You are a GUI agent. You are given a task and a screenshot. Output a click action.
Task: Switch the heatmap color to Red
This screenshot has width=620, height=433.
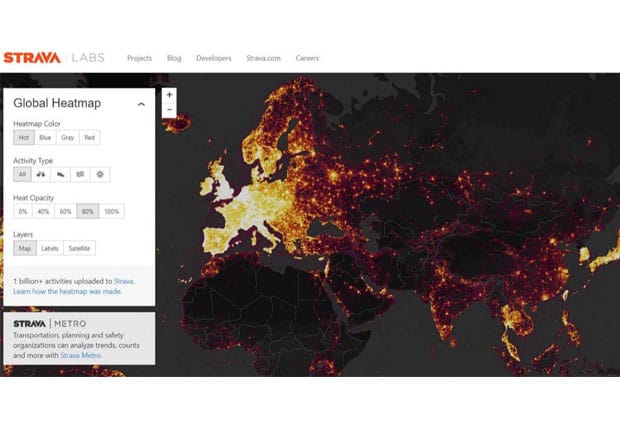(90, 138)
